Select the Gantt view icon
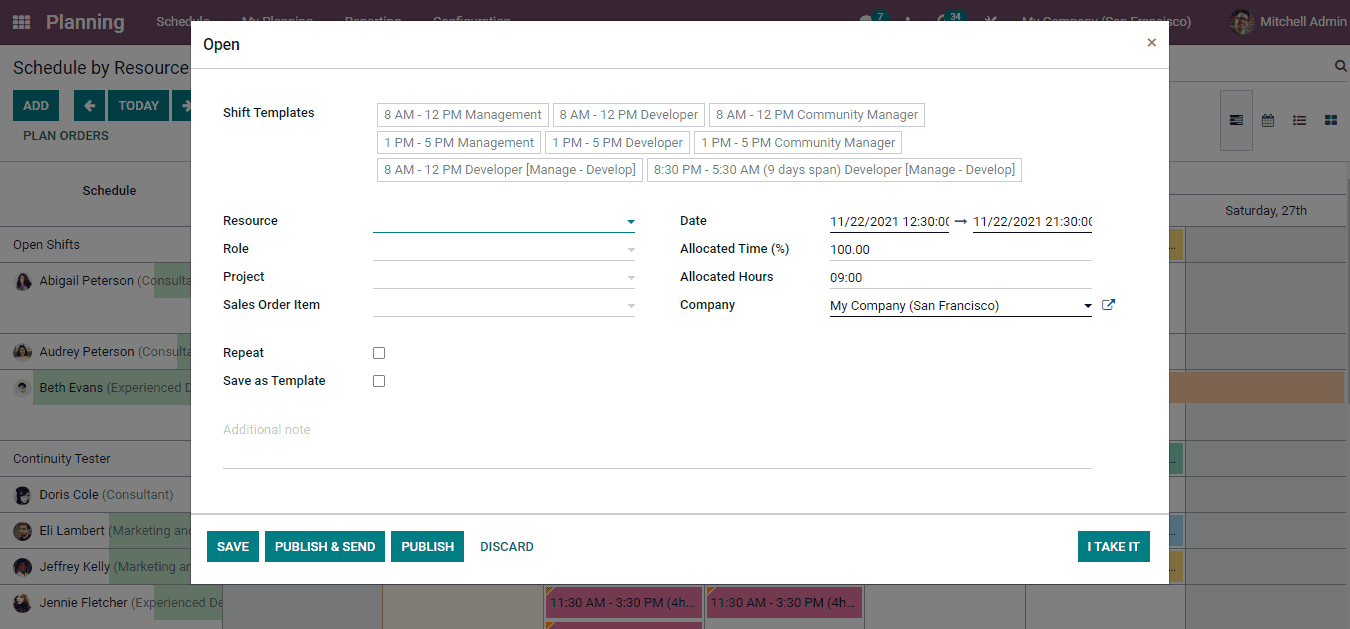Image resolution: width=1350 pixels, height=629 pixels. [x=1236, y=120]
